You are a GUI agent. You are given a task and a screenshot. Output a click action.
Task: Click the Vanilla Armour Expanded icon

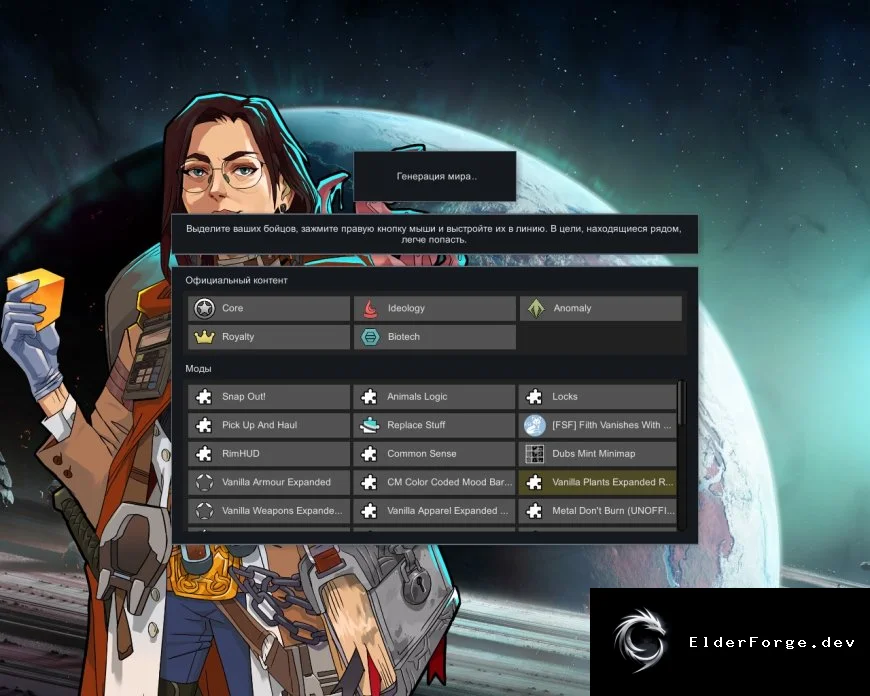204,482
